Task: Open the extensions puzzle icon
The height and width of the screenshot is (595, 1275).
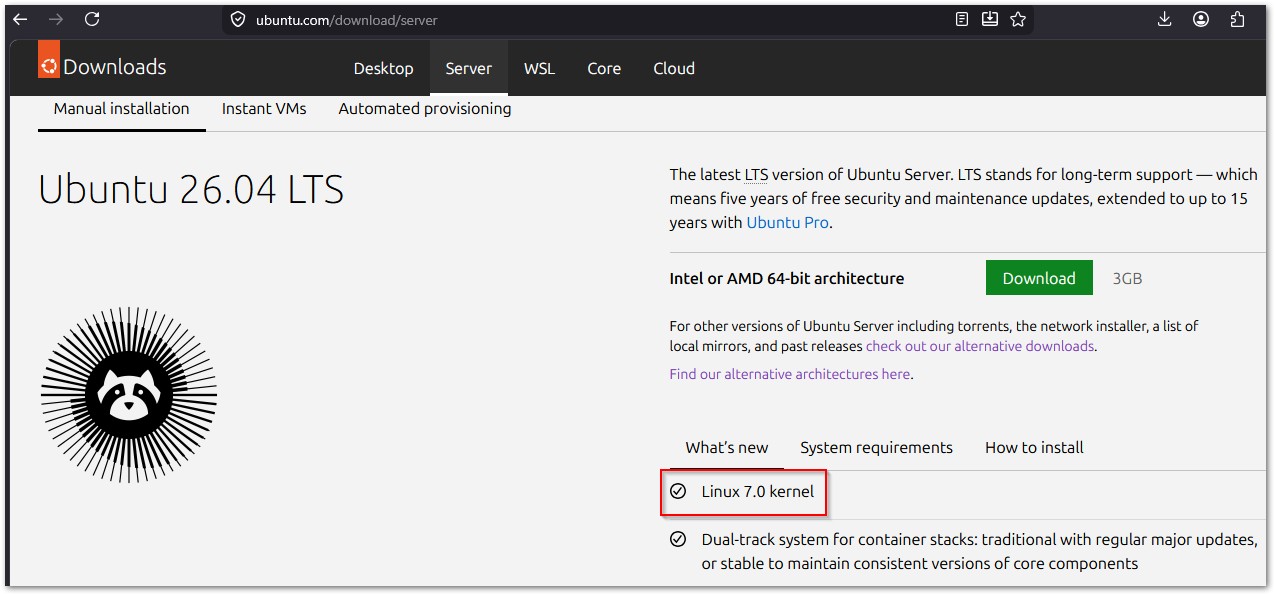Action: [1238, 19]
